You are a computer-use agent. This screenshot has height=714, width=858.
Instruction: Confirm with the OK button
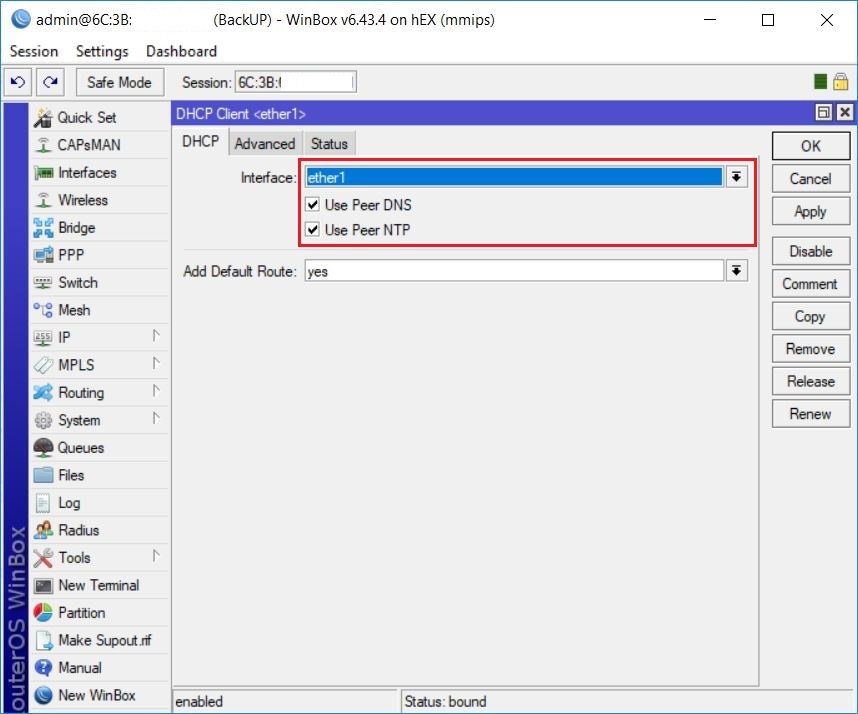(x=811, y=146)
